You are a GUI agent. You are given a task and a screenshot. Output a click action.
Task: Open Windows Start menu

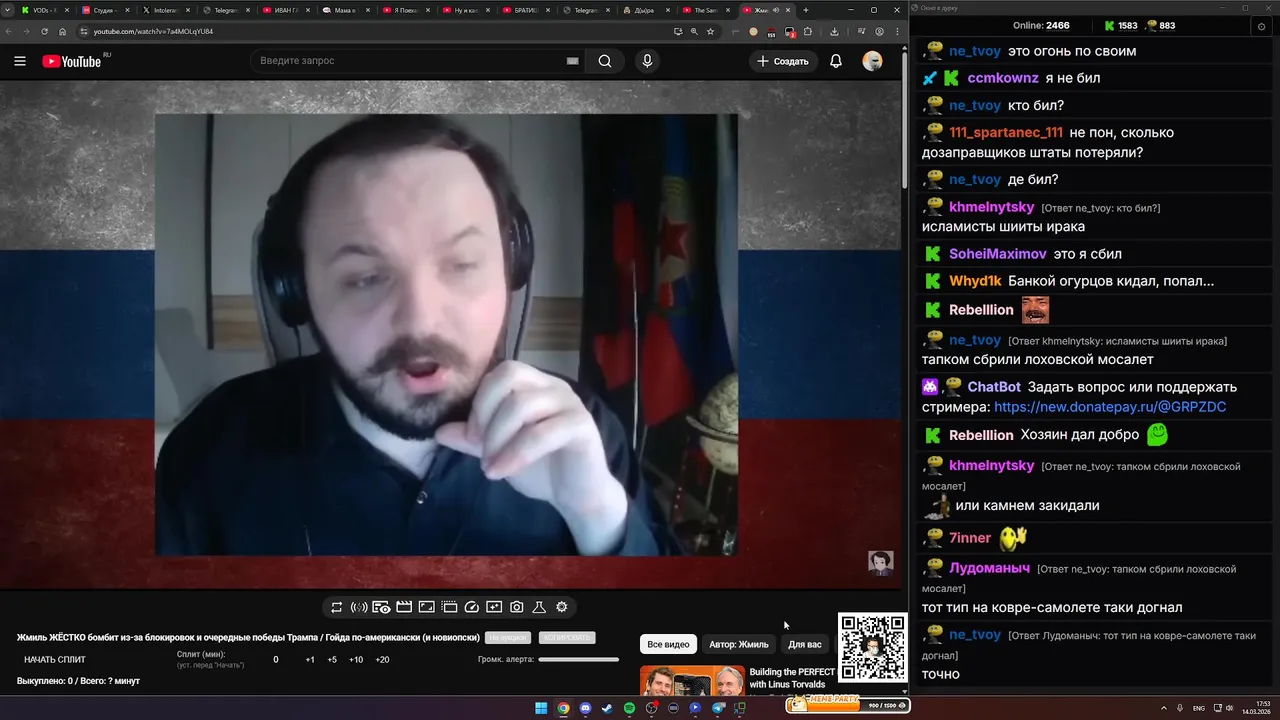541,708
